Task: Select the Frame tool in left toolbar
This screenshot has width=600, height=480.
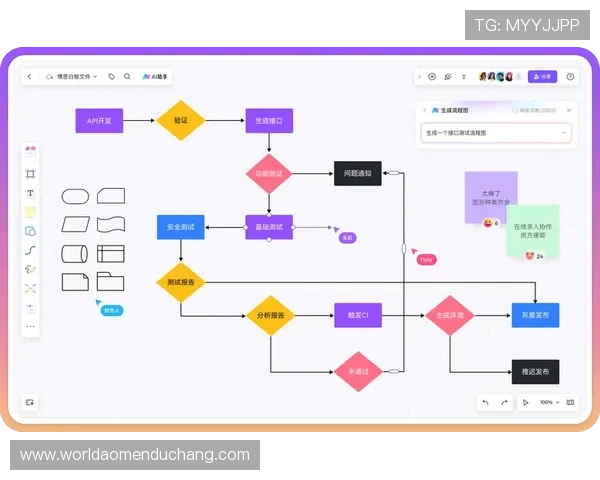Action: [30, 173]
